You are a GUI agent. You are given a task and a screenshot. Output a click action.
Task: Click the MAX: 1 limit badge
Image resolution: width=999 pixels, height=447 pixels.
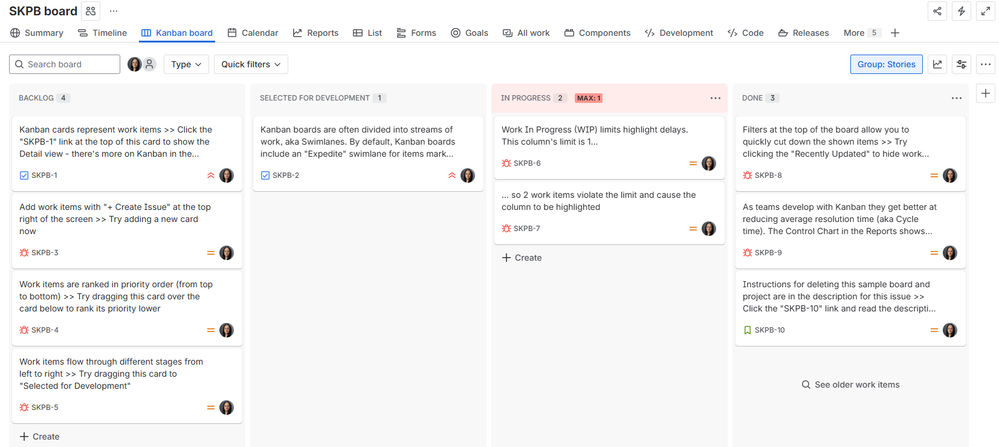click(x=589, y=98)
